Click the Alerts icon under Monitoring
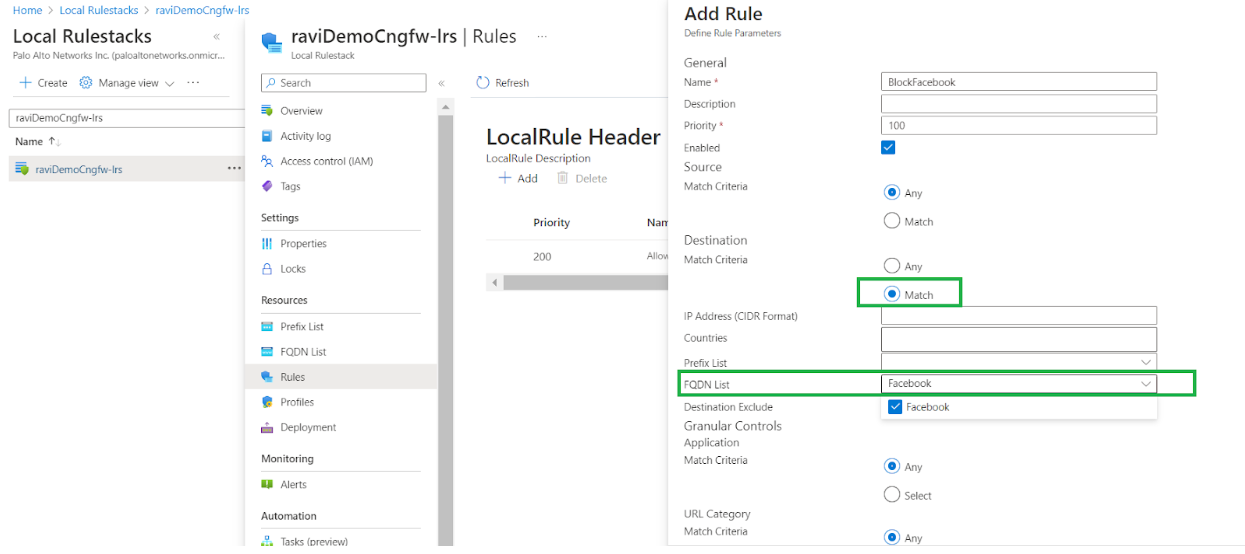 [x=267, y=485]
